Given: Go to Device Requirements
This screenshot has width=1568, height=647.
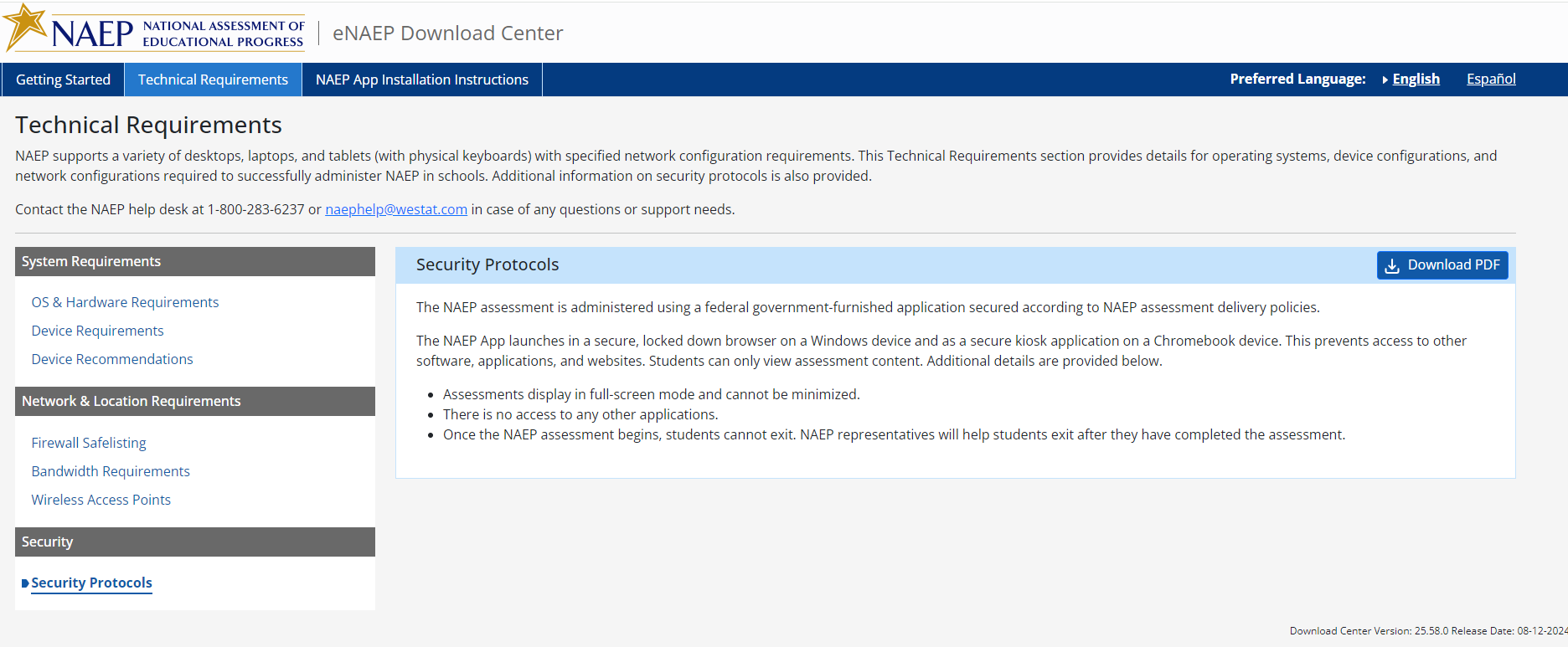Looking at the screenshot, I should click(x=97, y=331).
